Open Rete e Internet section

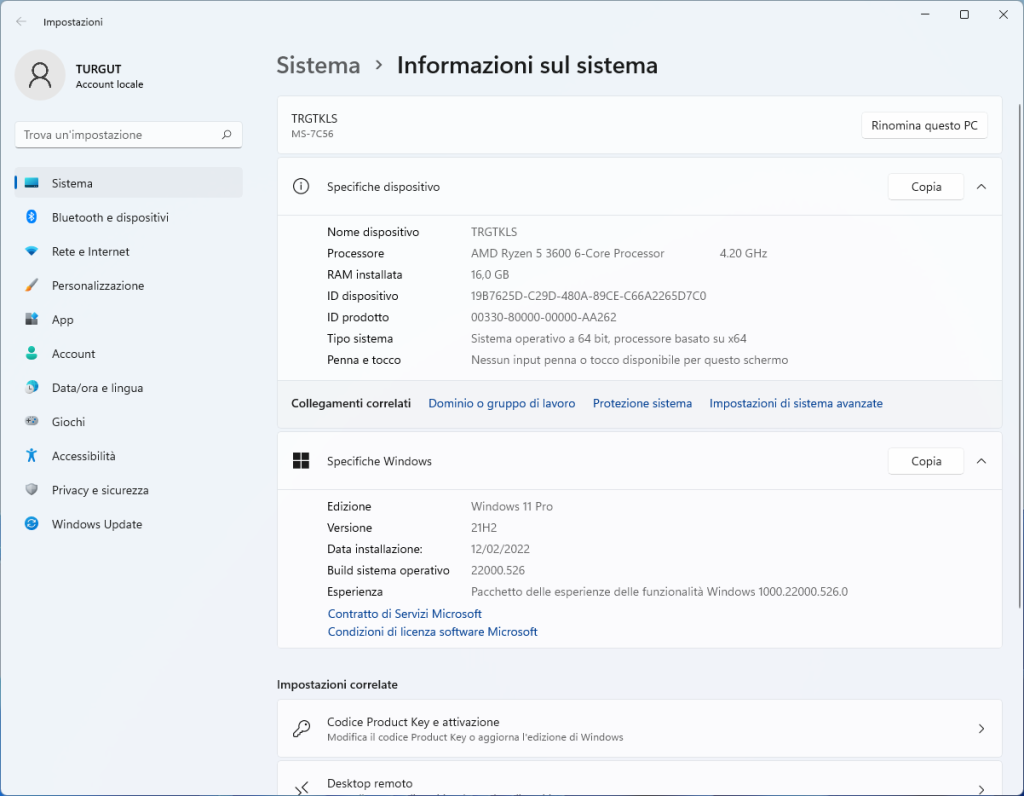(91, 252)
